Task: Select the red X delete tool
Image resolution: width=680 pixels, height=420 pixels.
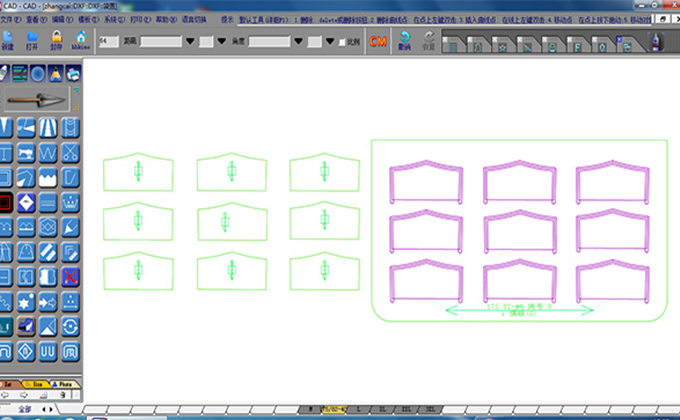Action: pos(70,277)
